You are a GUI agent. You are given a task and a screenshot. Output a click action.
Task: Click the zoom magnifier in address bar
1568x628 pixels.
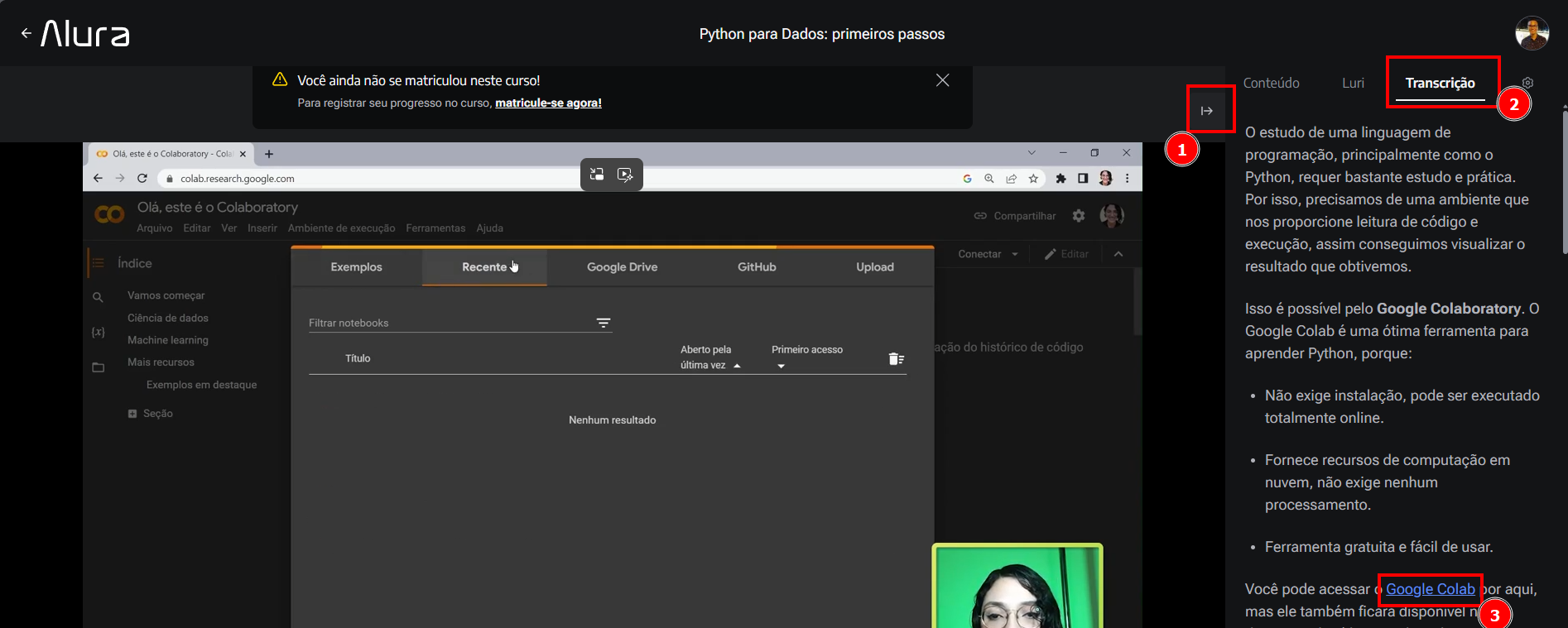989,178
